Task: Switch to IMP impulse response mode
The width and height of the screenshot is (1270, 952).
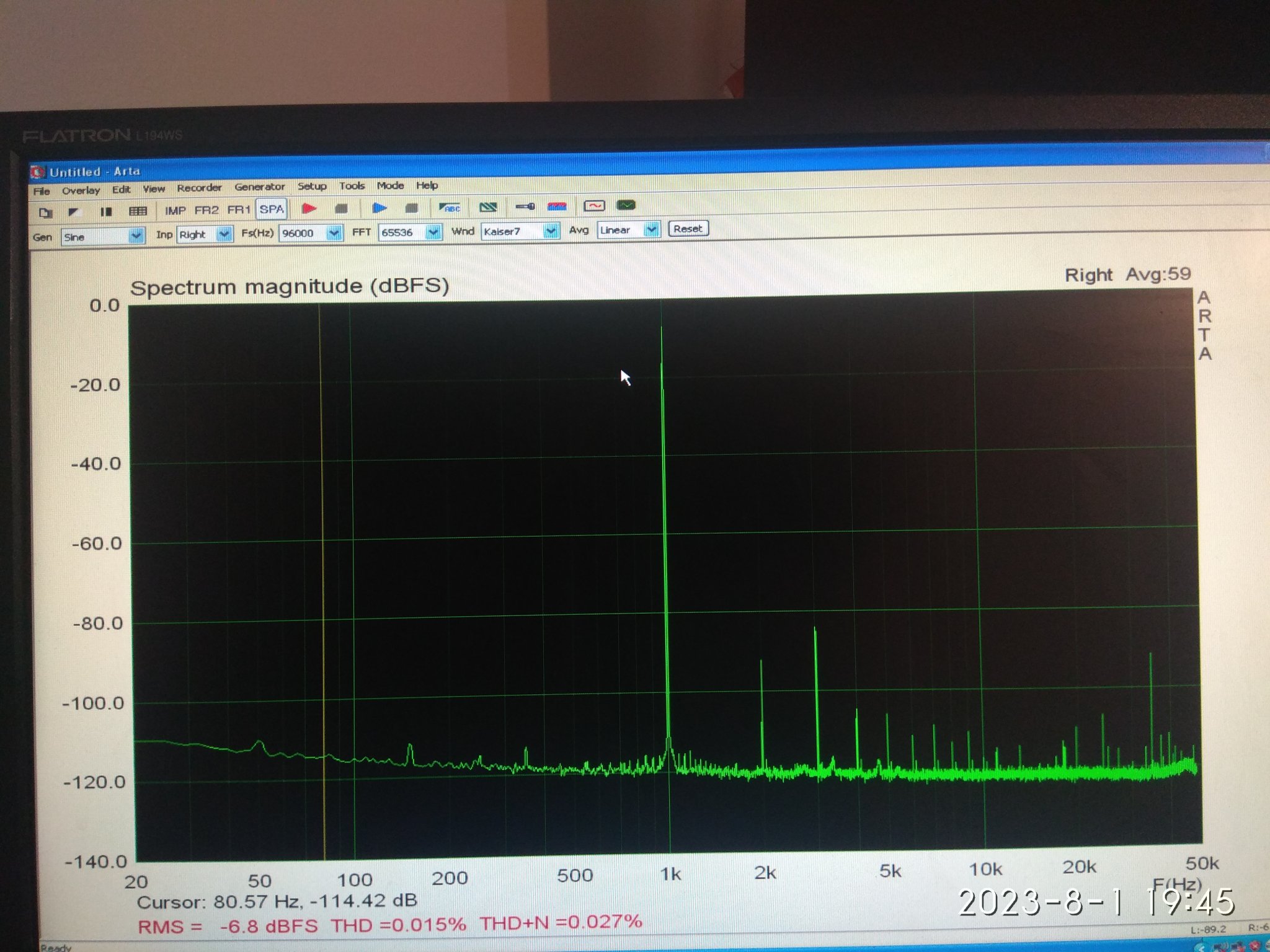Action: [175, 211]
